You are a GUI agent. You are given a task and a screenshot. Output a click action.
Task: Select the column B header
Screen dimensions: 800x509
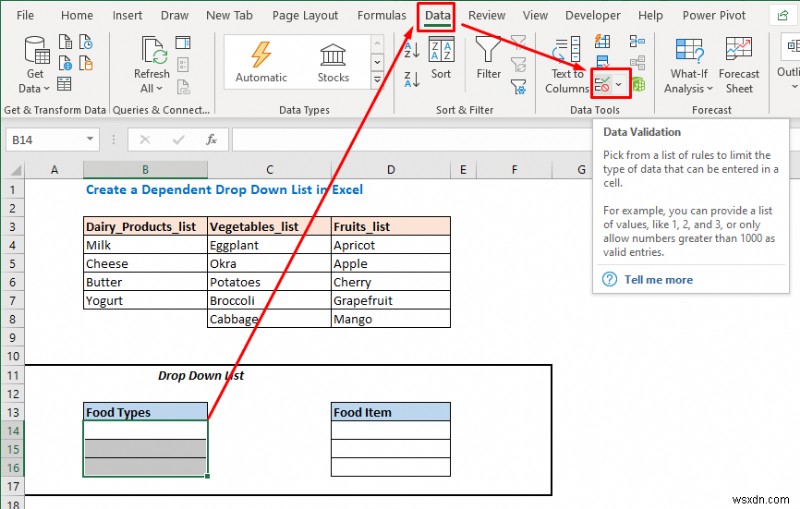145,169
